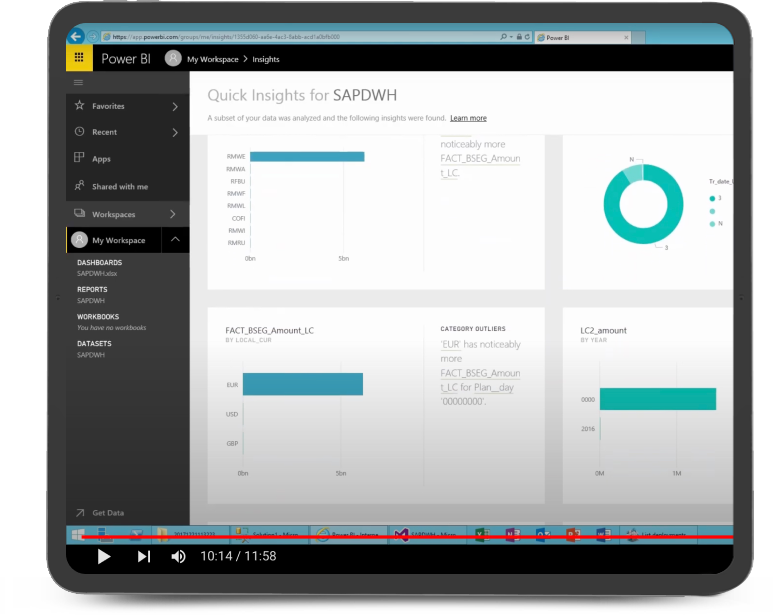
Task: Click the Insights breadcrumb
Action: (266, 59)
